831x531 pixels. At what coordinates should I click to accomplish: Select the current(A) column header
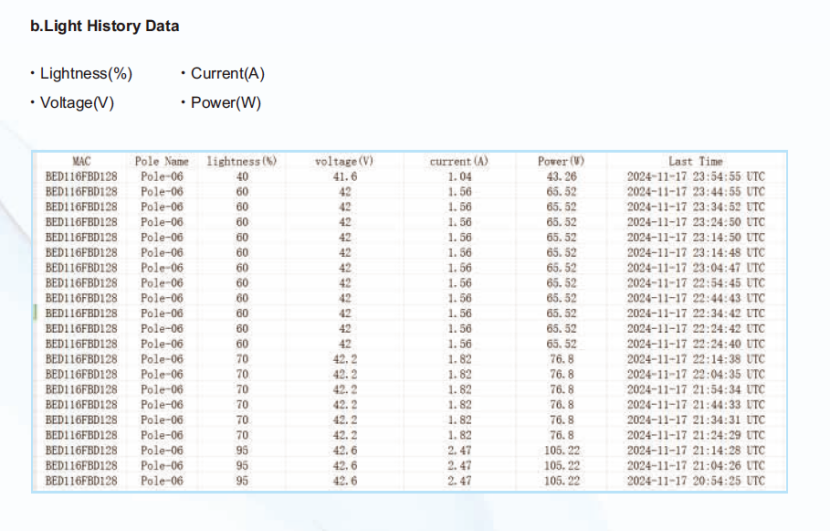click(x=459, y=161)
